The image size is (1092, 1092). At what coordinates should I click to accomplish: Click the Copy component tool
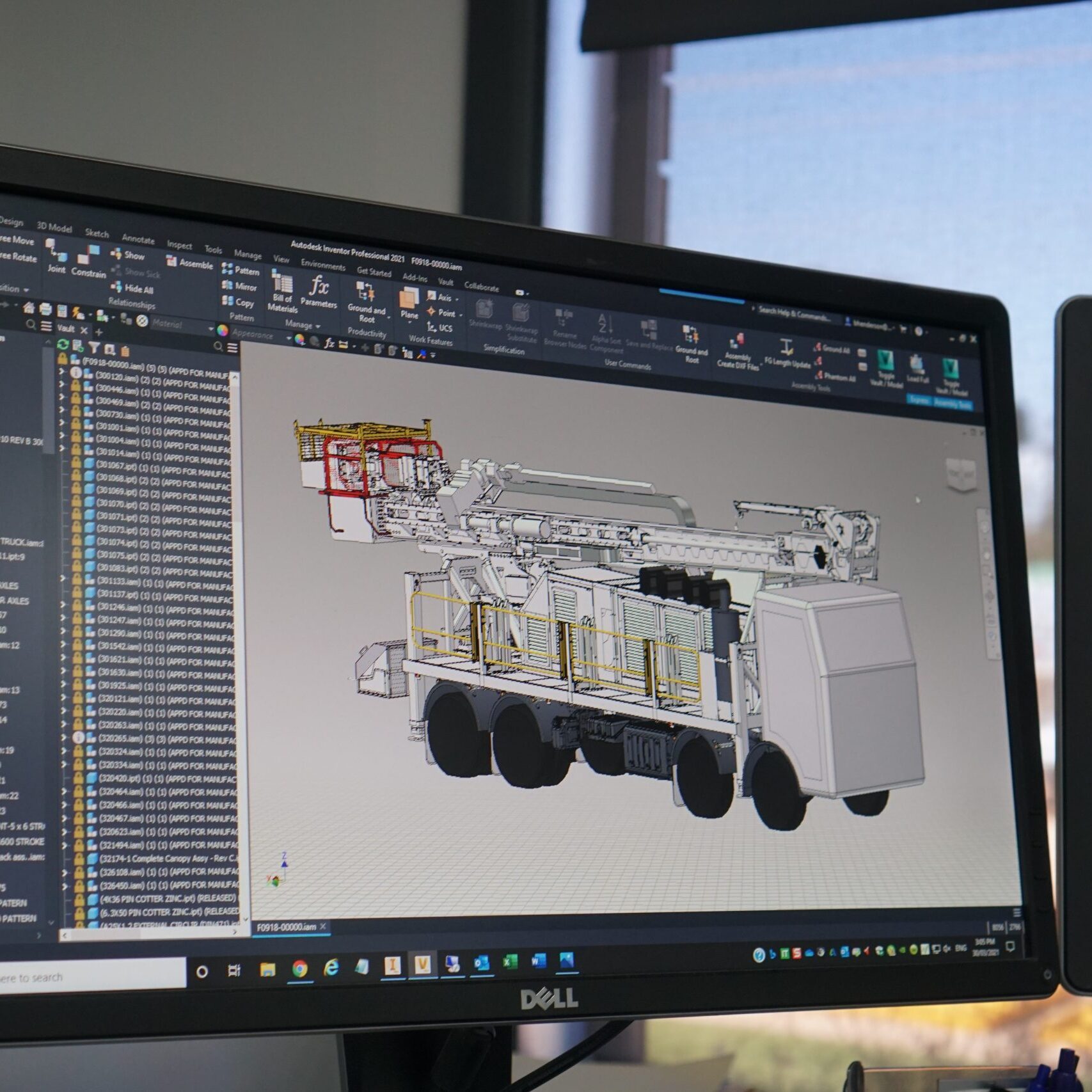point(238,301)
